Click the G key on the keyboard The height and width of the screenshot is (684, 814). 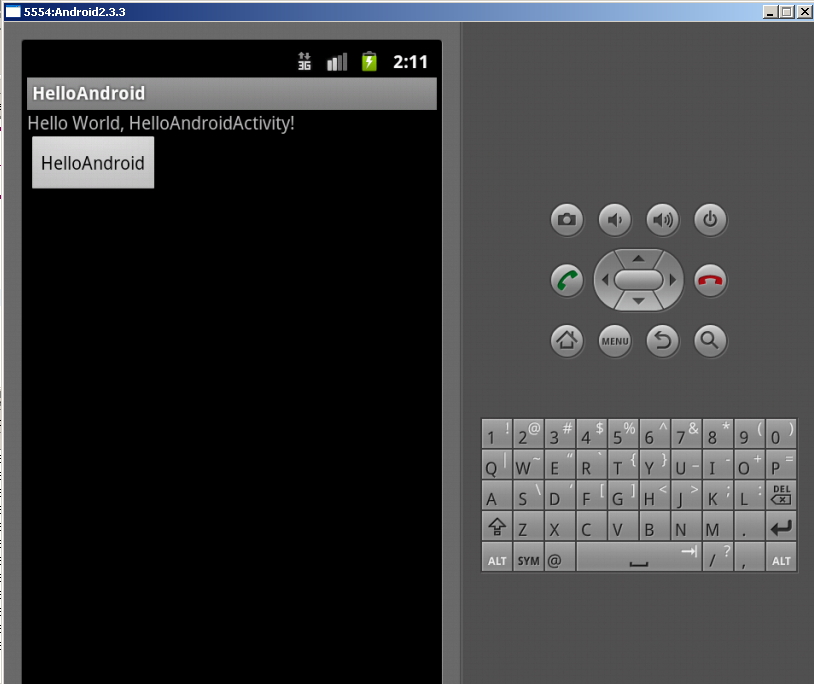pos(623,495)
